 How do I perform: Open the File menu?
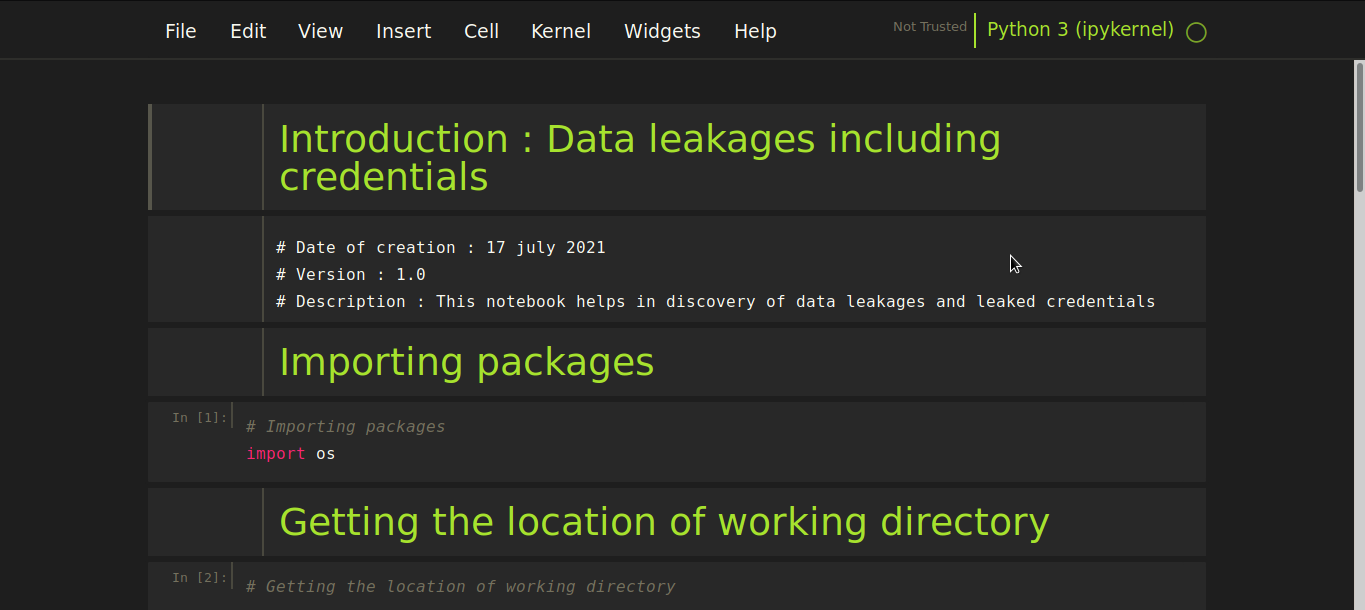click(x=181, y=31)
